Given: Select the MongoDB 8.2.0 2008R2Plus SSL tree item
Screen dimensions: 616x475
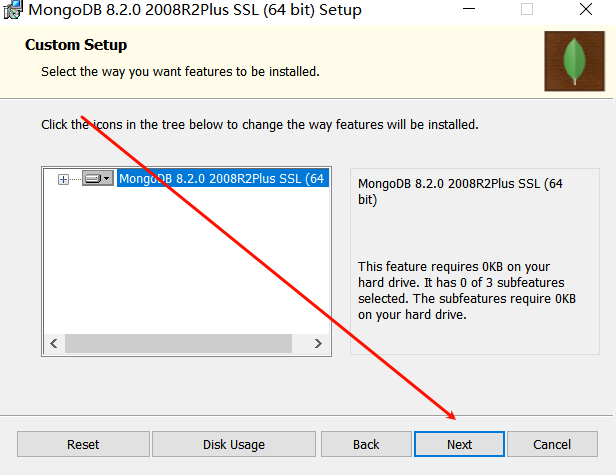Looking at the screenshot, I should (x=223, y=179).
